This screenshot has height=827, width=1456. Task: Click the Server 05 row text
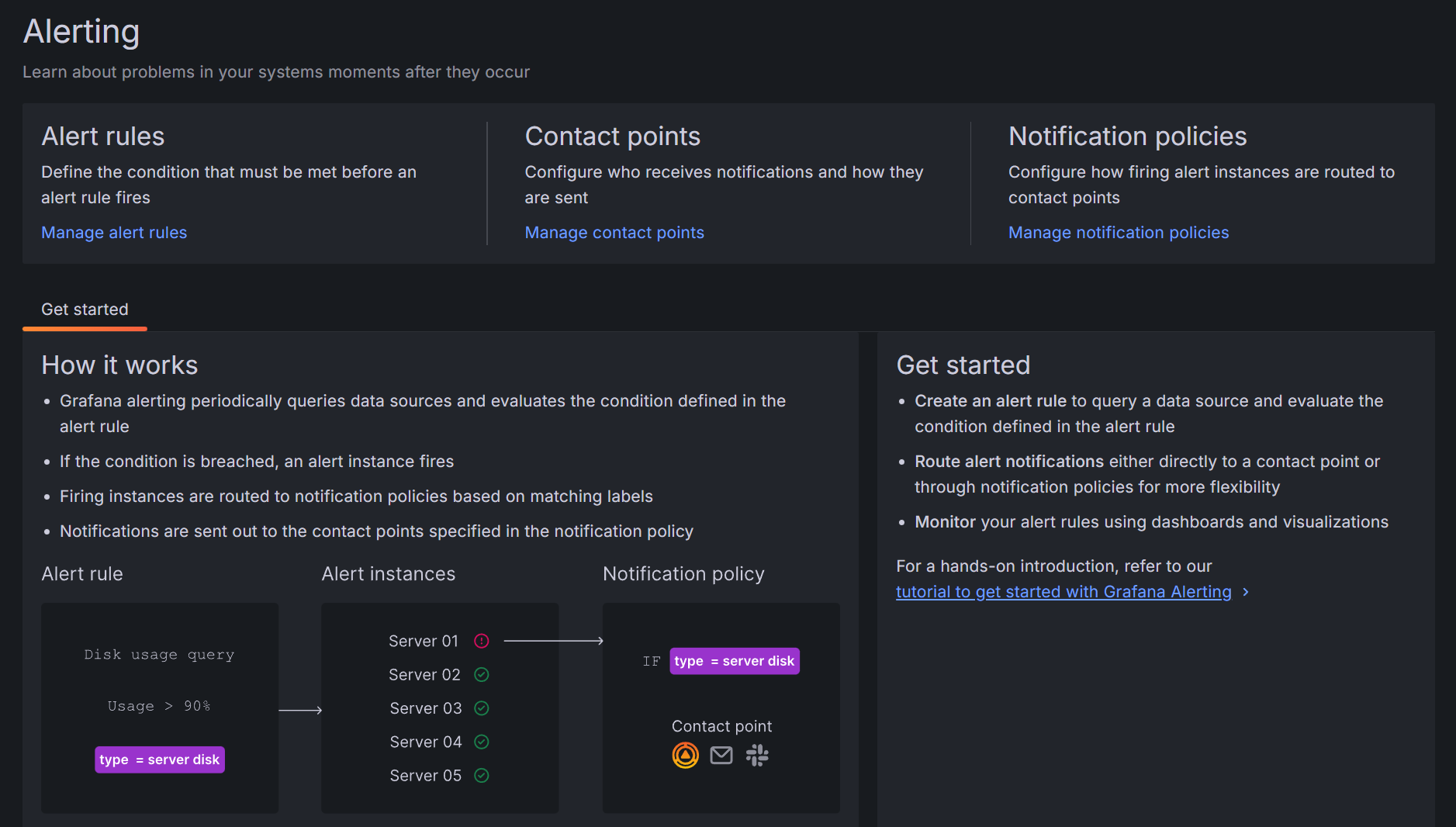pos(426,776)
